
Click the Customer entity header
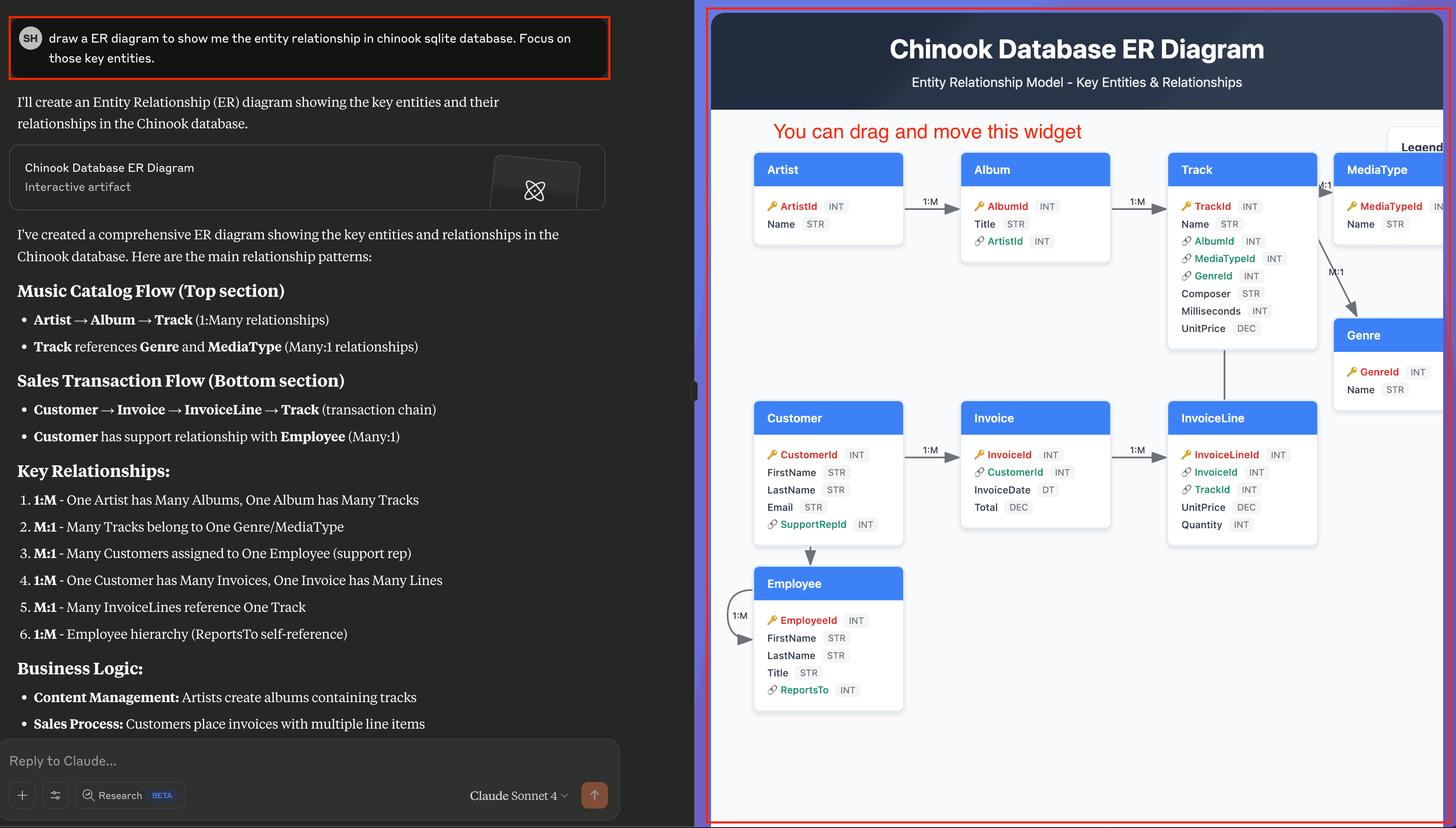point(829,418)
